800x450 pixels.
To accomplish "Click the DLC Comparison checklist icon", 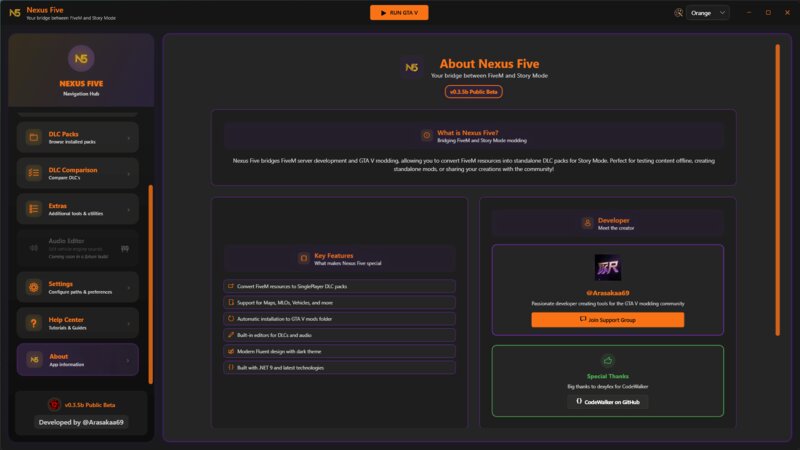I will (x=33, y=173).
